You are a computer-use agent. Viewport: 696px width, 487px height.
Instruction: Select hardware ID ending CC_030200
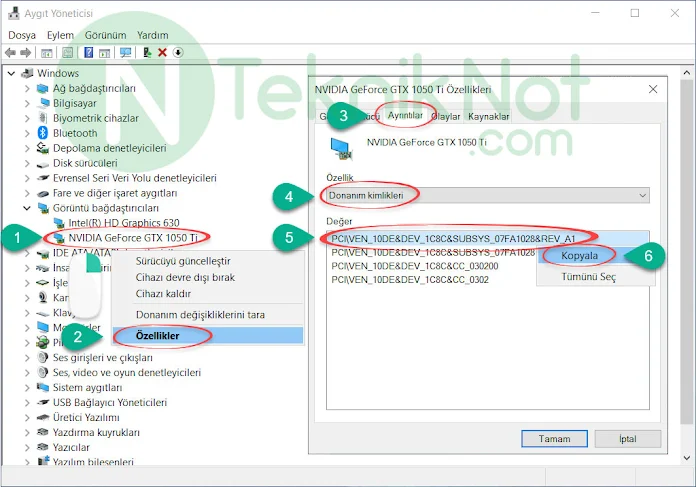click(415, 266)
